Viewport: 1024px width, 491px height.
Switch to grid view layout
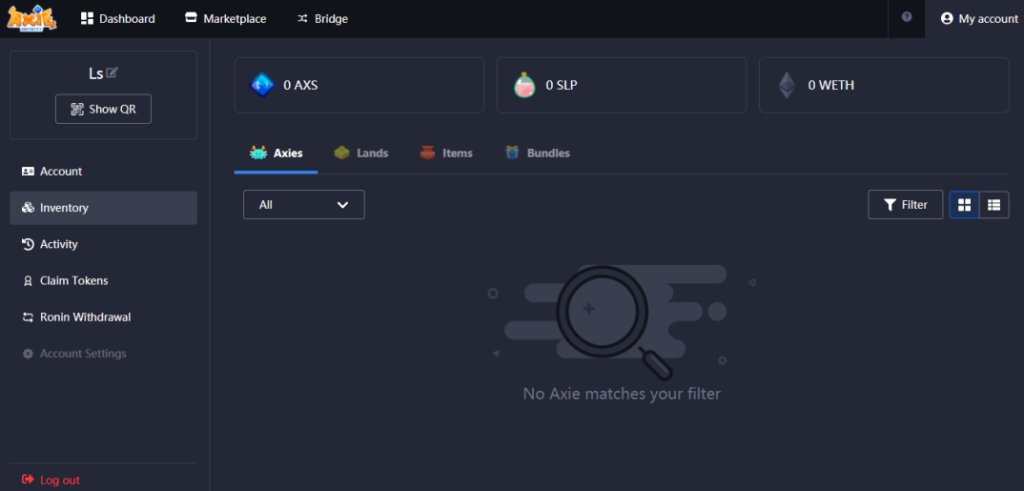pyautogui.click(x=964, y=205)
